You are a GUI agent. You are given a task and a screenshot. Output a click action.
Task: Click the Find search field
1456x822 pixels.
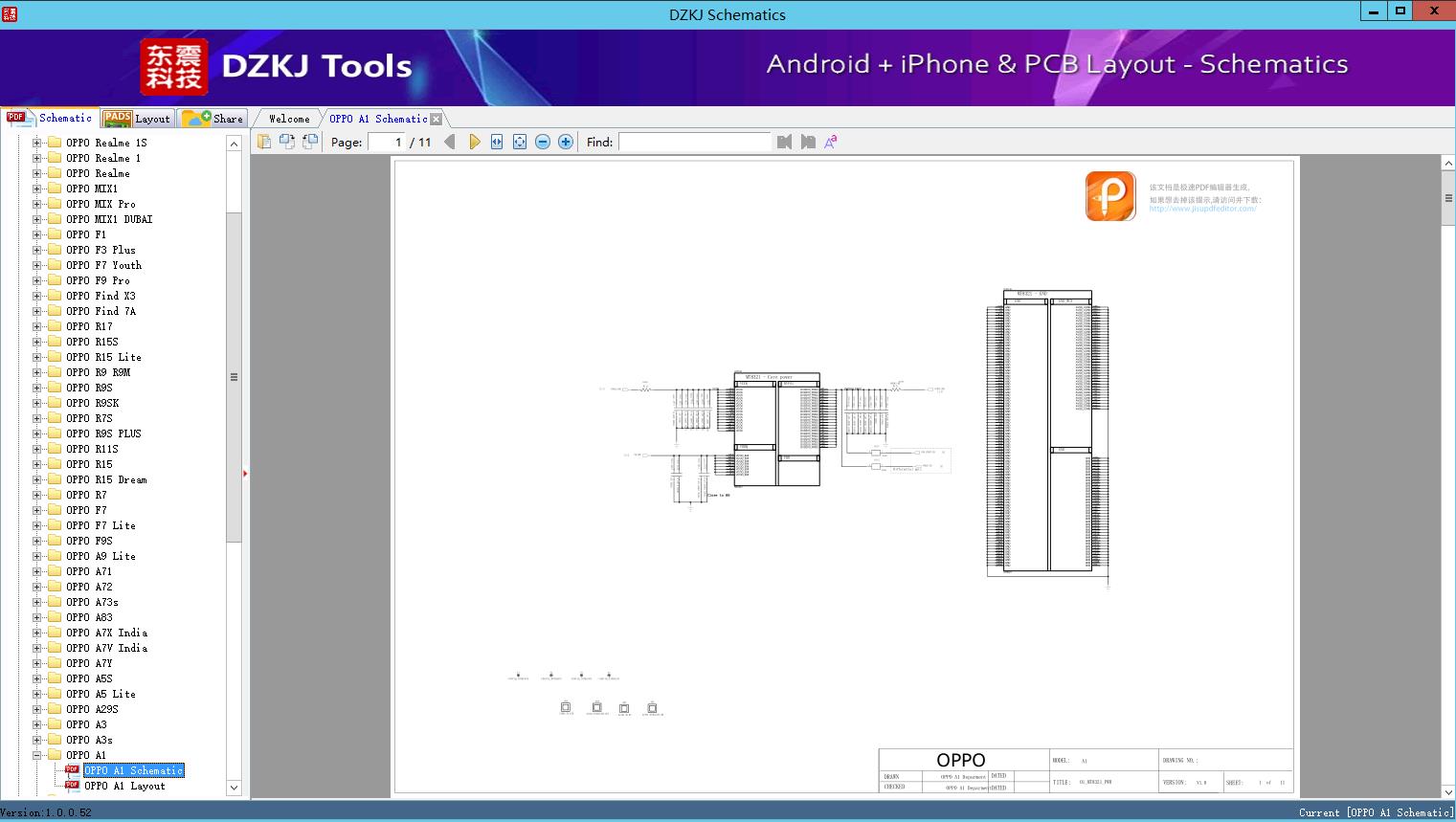pos(695,142)
